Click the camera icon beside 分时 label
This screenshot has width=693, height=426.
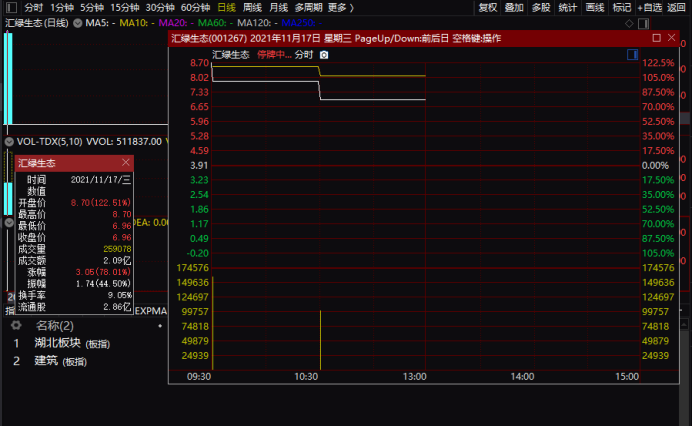coord(323,55)
